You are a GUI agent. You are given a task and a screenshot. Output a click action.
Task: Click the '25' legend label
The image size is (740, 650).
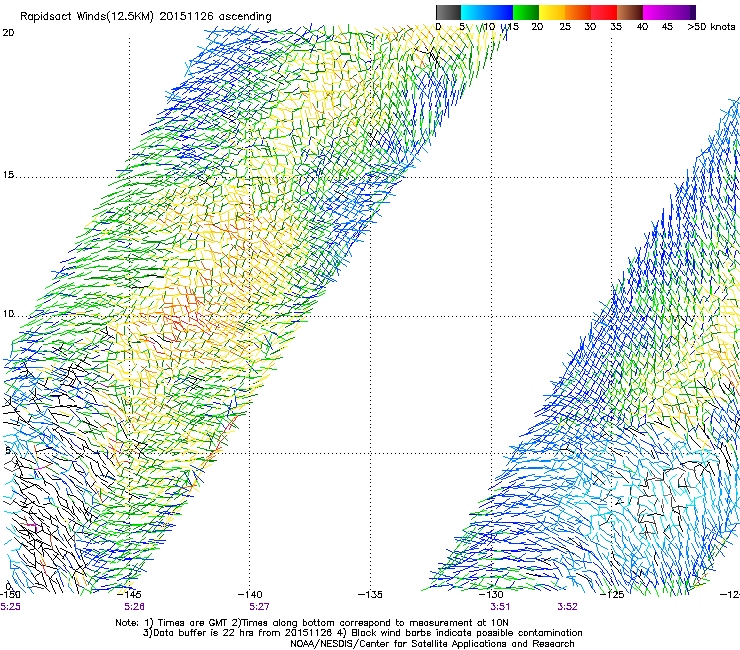[x=565, y=26]
